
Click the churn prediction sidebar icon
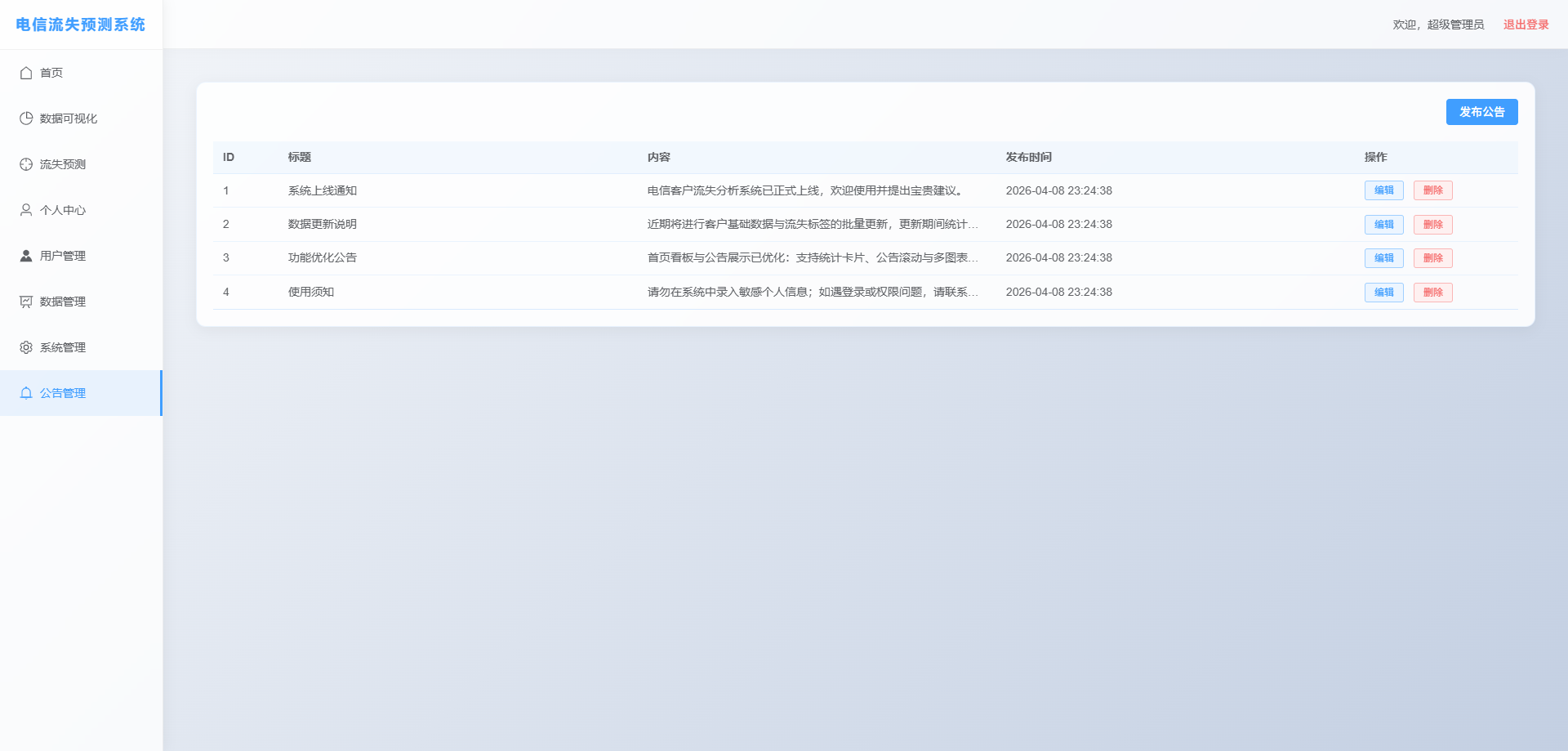coord(26,164)
